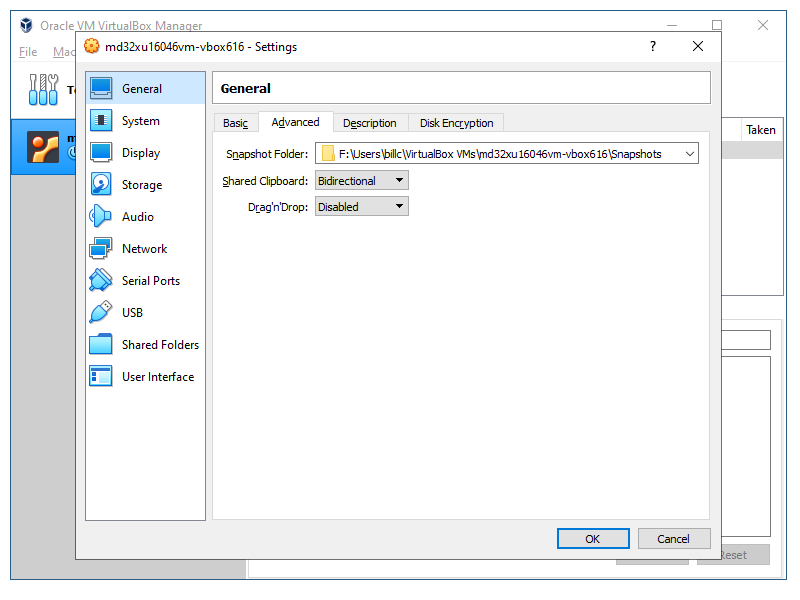Click the dialog help question mark
This screenshot has width=800, height=600.
coord(653,46)
